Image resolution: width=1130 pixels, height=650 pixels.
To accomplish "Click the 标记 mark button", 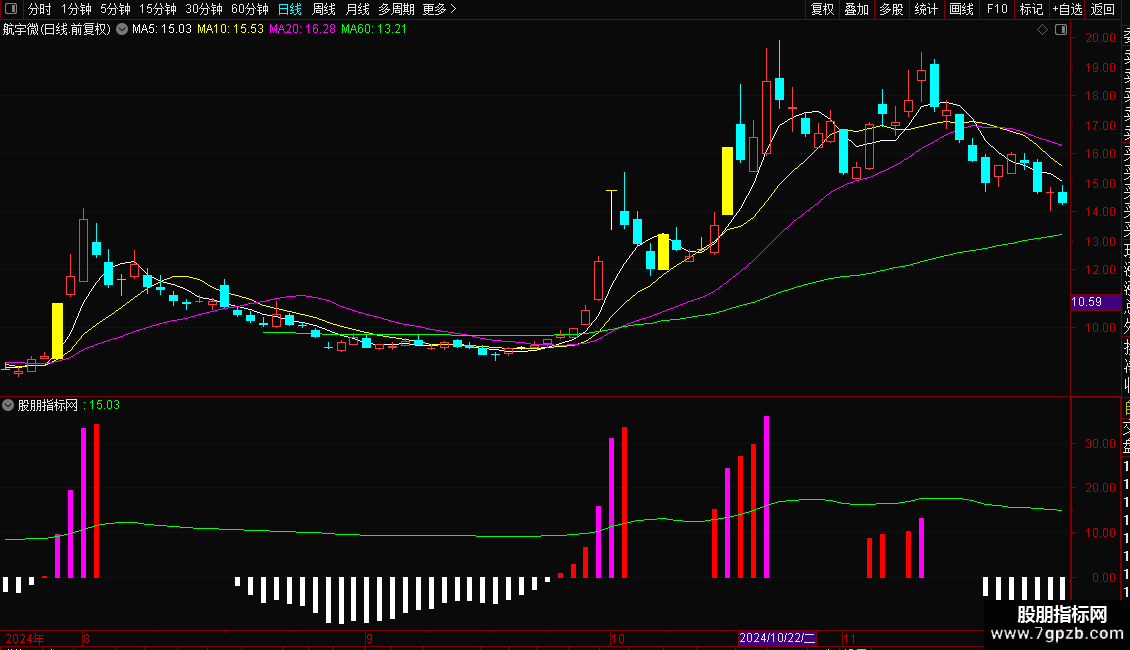I will (x=1031, y=9).
